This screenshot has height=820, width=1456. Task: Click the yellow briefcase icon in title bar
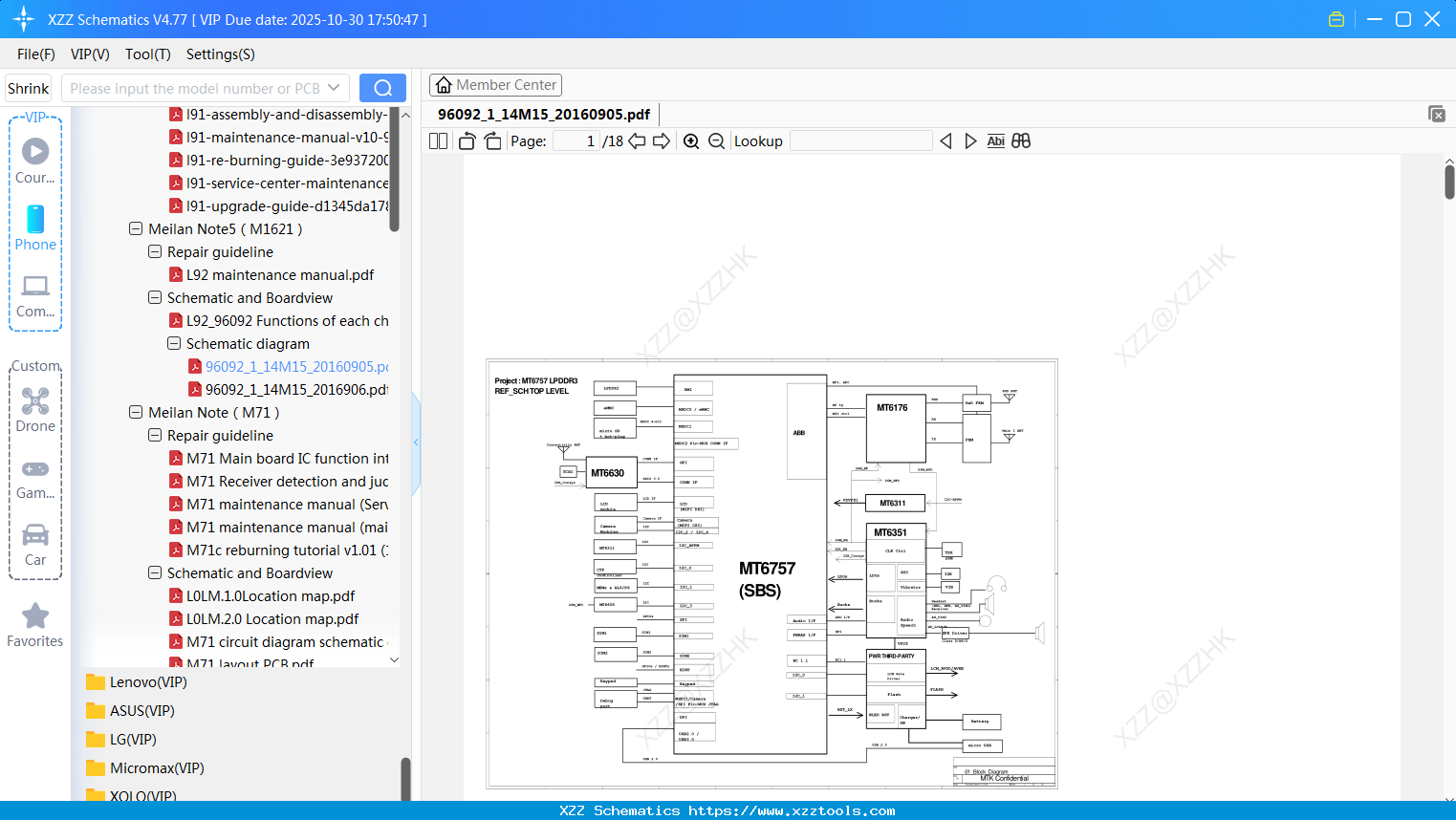(x=1336, y=19)
